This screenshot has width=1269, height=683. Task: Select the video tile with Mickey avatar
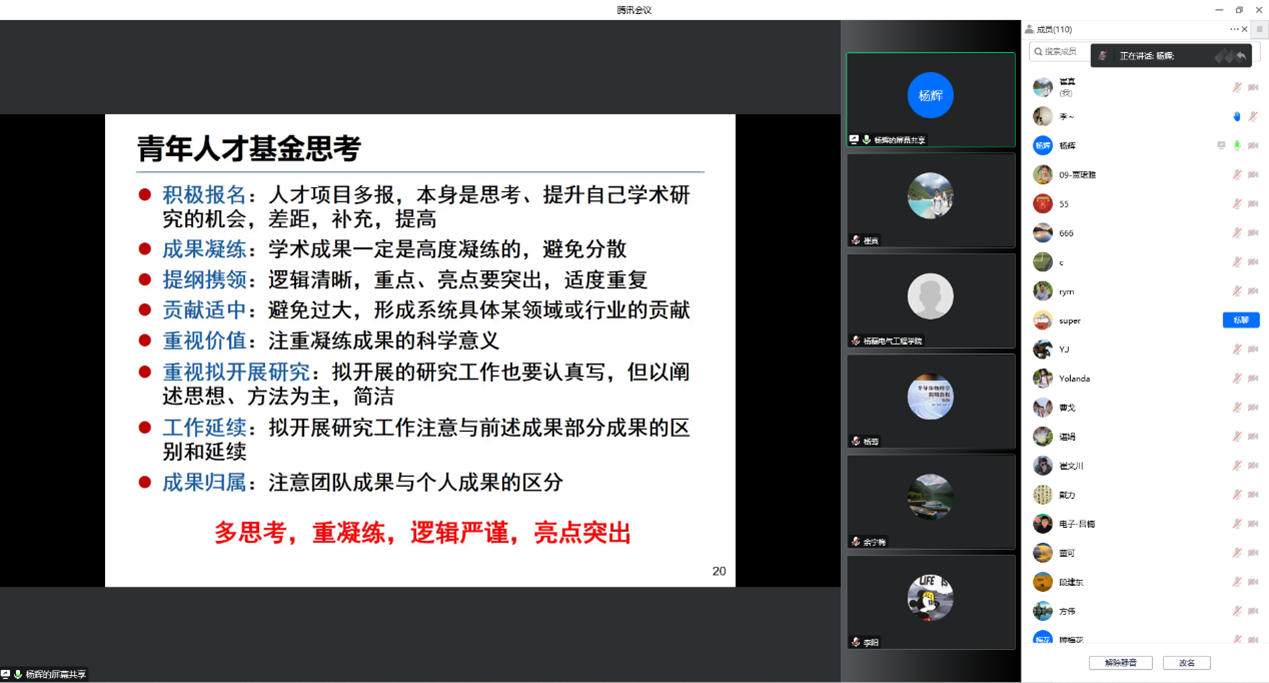(930, 601)
